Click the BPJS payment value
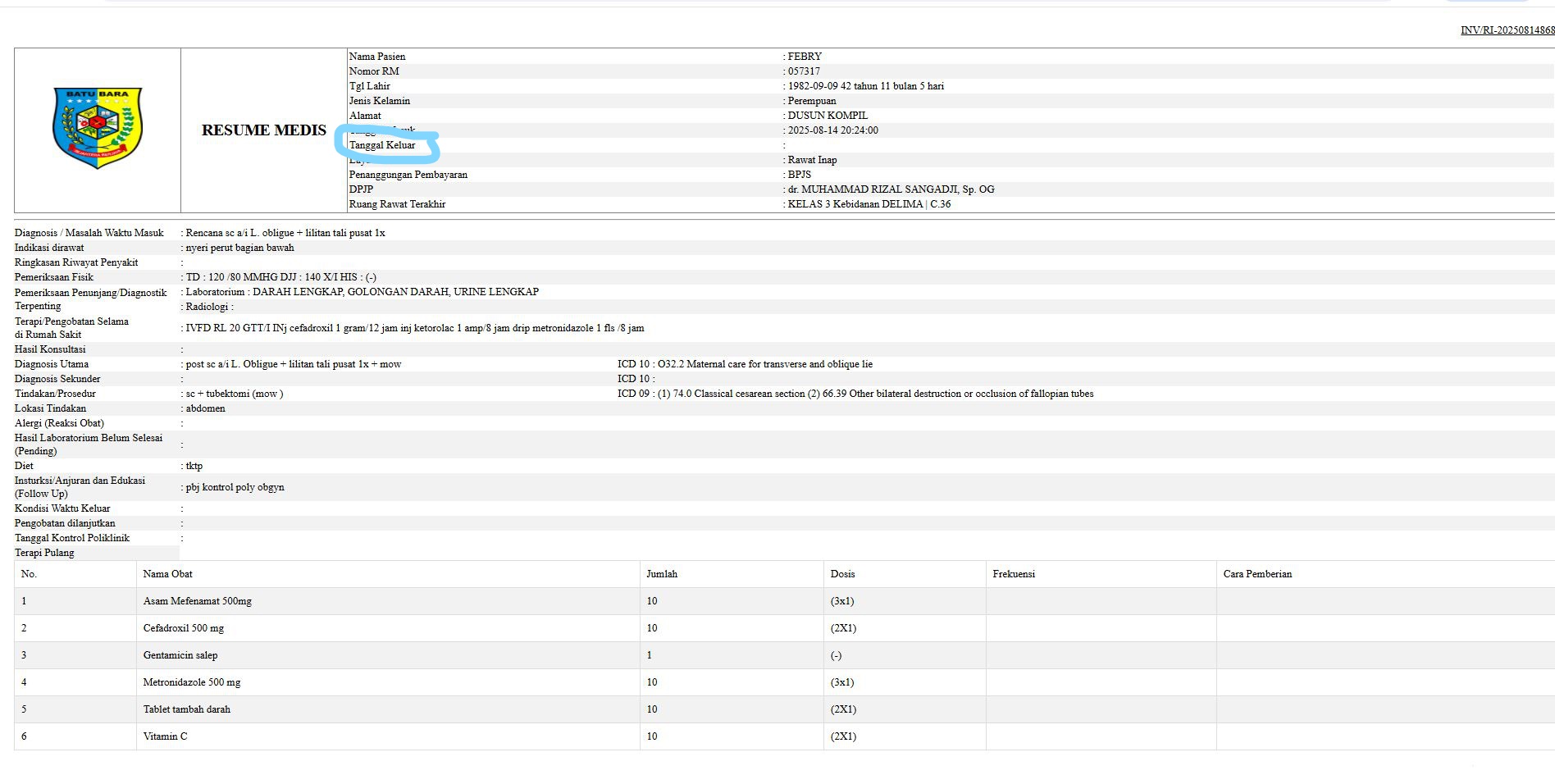 pyautogui.click(x=800, y=175)
